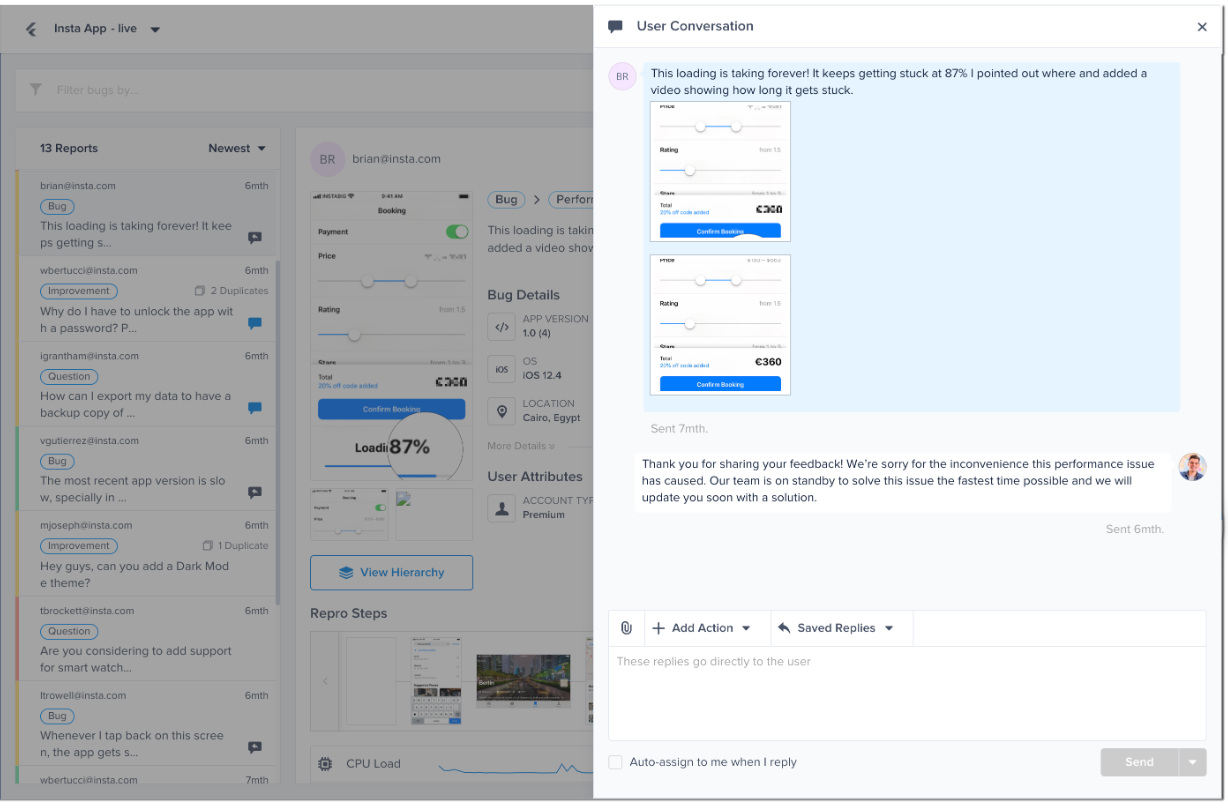This screenshot has width=1228, height=810.
Task: Click chat icon on brian@insta.com report
Action: [x=255, y=239]
